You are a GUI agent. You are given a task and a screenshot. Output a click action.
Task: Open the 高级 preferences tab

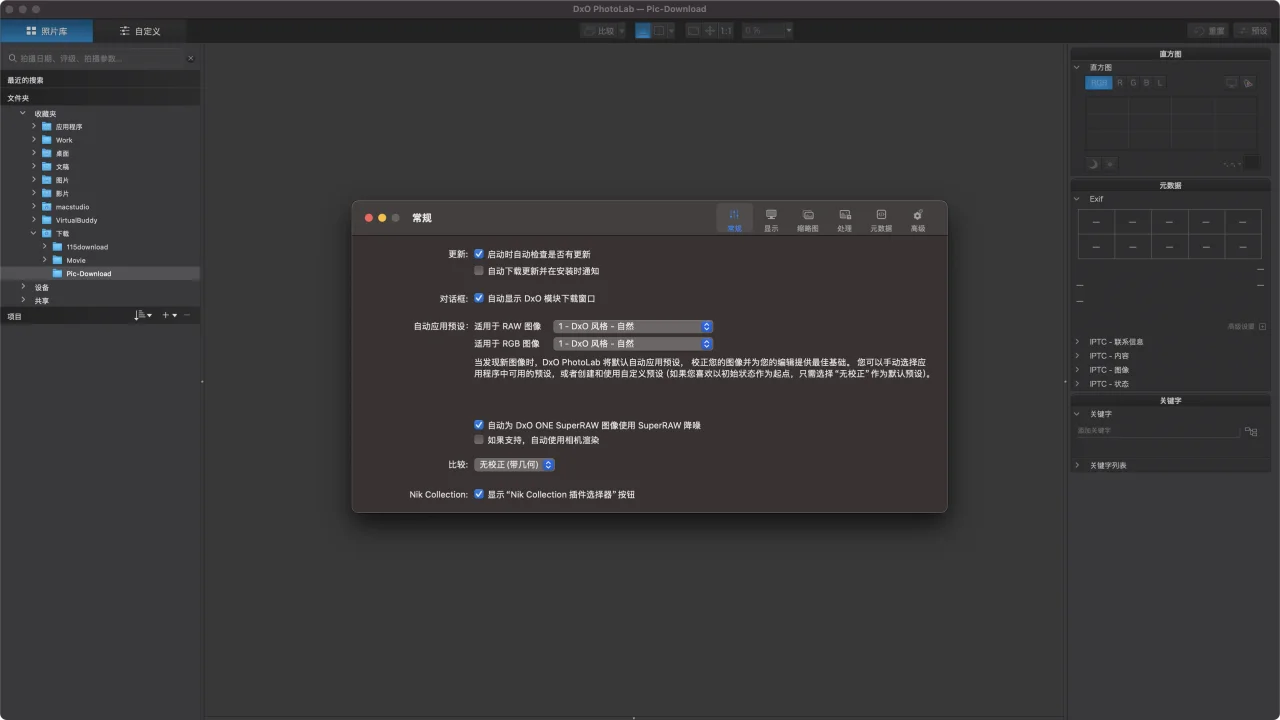pos(918,220)
